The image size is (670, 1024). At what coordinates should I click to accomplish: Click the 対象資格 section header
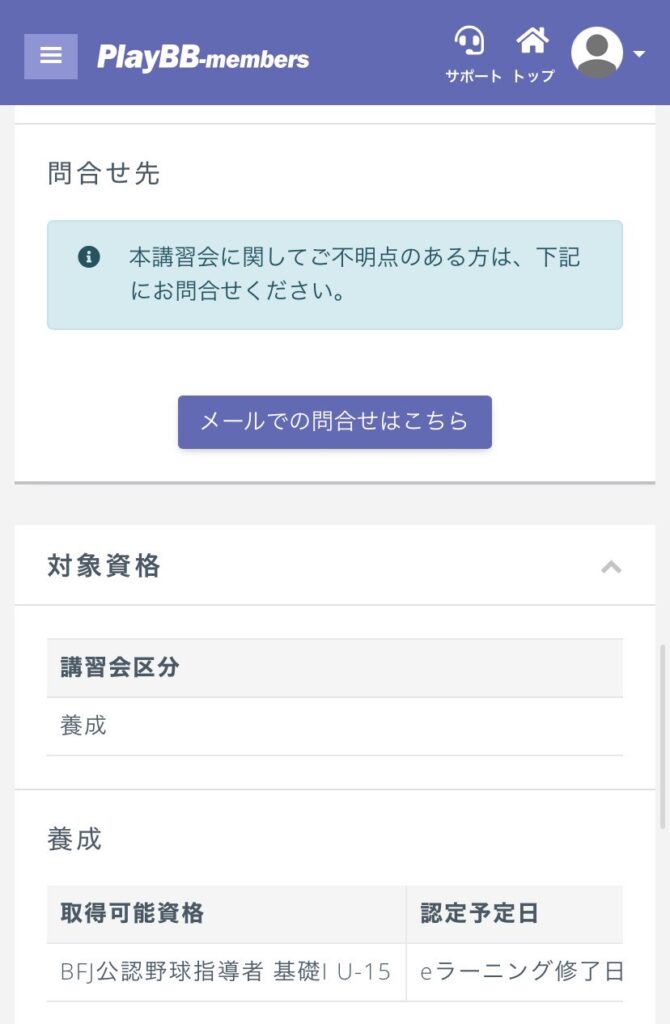[x=104, y=566]
